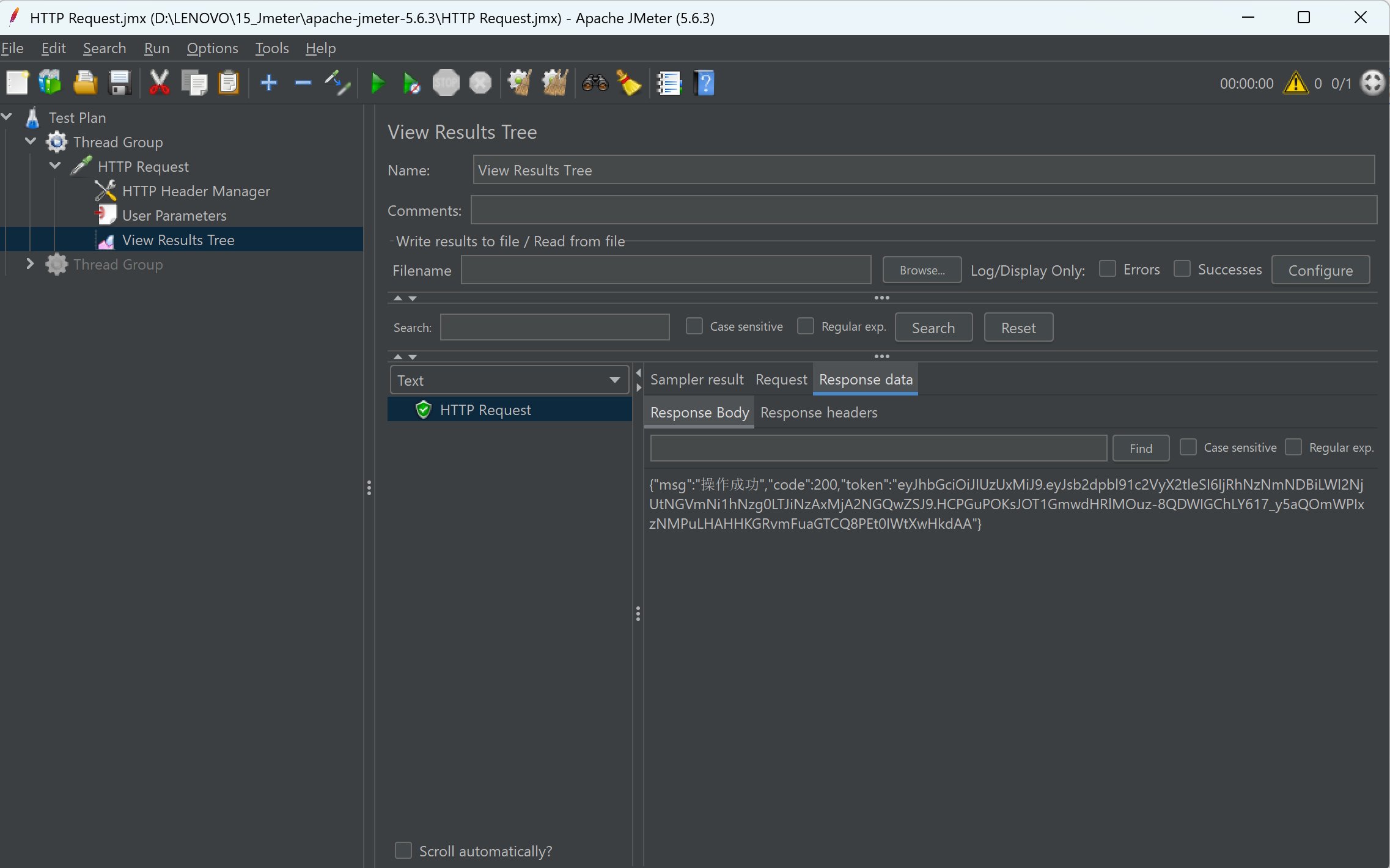The width and height of the screenshot is (1390, 868).
Task: Select the HTTP Header Manager tree node
Action: tap(196, 191)
